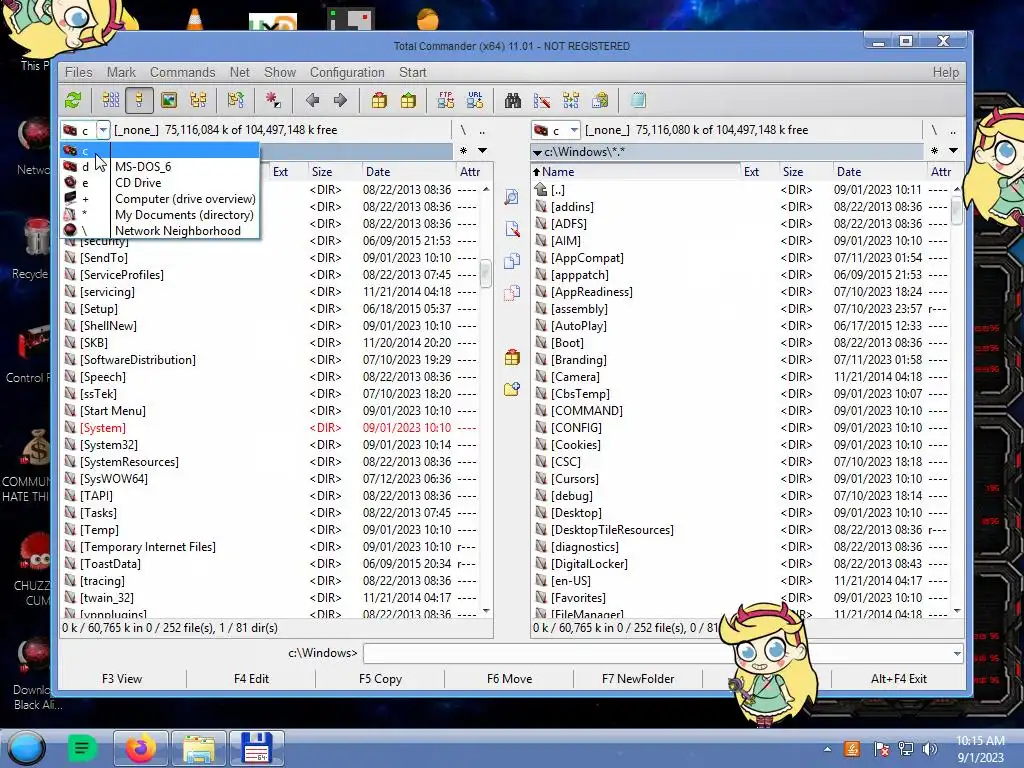Sort right panel by Name column header
This screenshot has width=1024, height=768.
coord(635,172)
